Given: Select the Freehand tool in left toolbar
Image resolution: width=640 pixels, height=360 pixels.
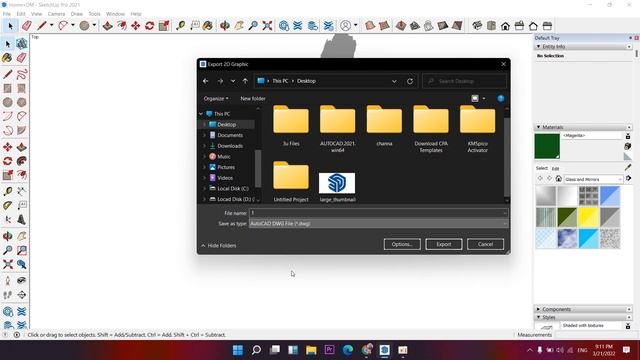Looking at the screenshot, I should click(x=22, y=74).
